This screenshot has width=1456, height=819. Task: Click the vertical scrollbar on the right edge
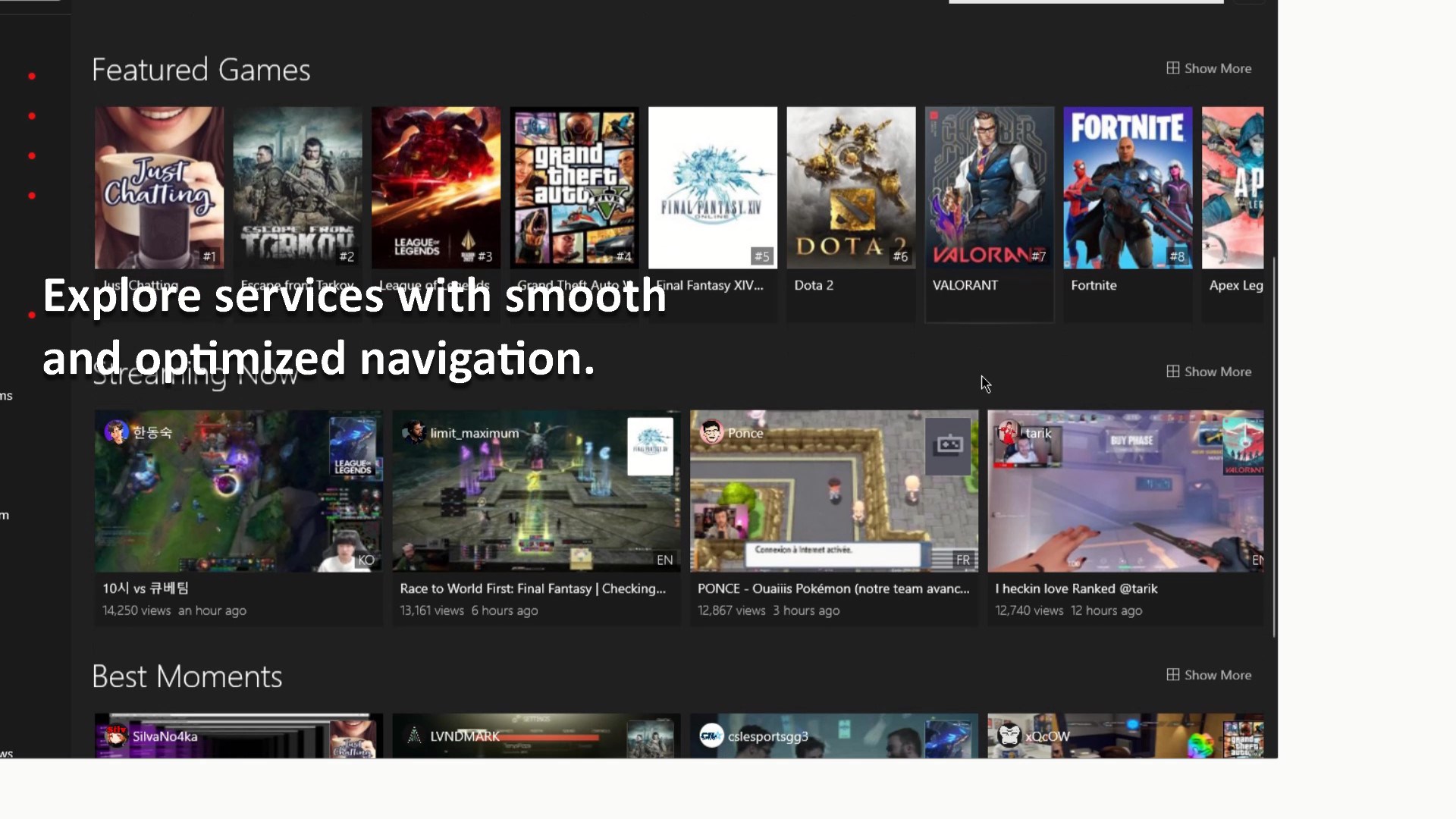click(x=1274, y=447)
